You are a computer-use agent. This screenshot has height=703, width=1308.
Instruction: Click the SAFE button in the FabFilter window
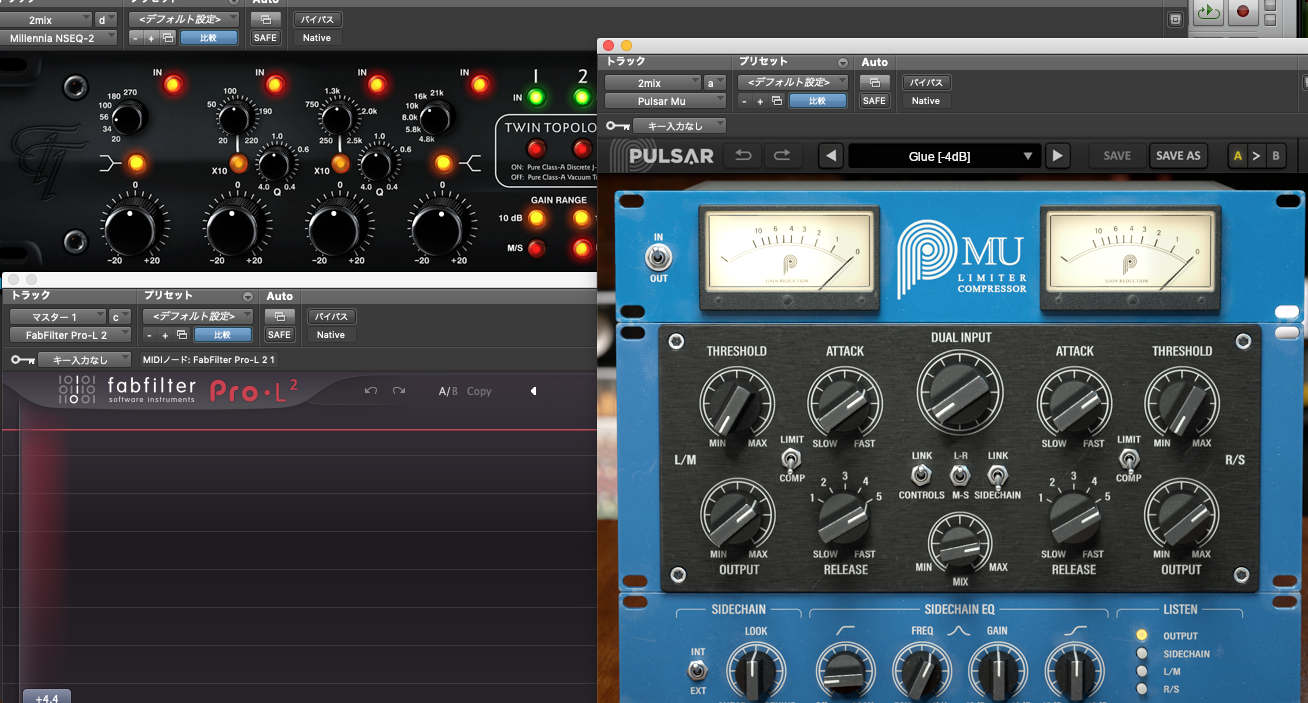coord(279,335)
